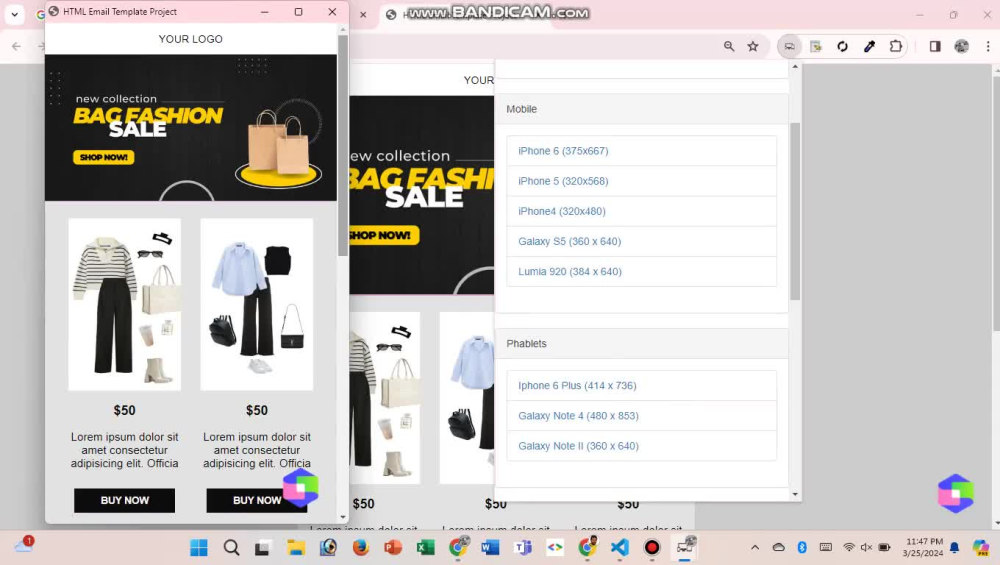Screen dimensions: 1000x565
Task: Click the browser back arrow
Action: (17, 46)
